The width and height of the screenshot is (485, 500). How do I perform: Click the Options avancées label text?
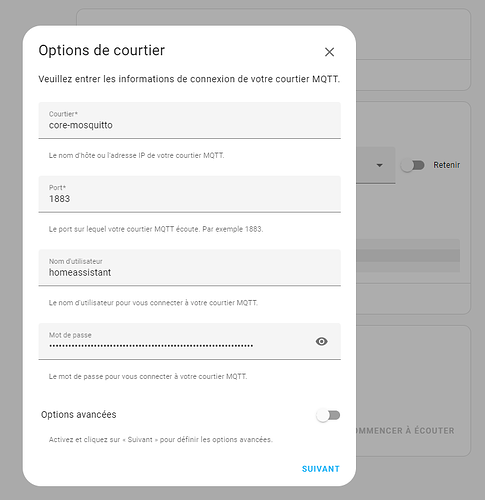79,415
